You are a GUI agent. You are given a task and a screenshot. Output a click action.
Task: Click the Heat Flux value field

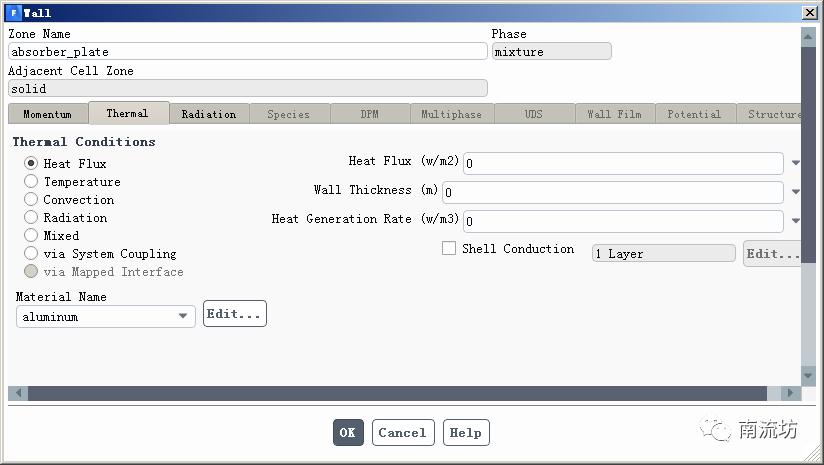(x=623, y=163)
